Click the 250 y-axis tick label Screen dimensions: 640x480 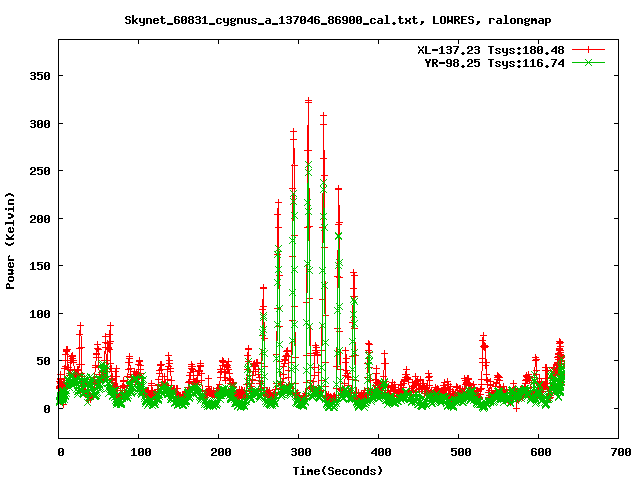pos(40,171)
